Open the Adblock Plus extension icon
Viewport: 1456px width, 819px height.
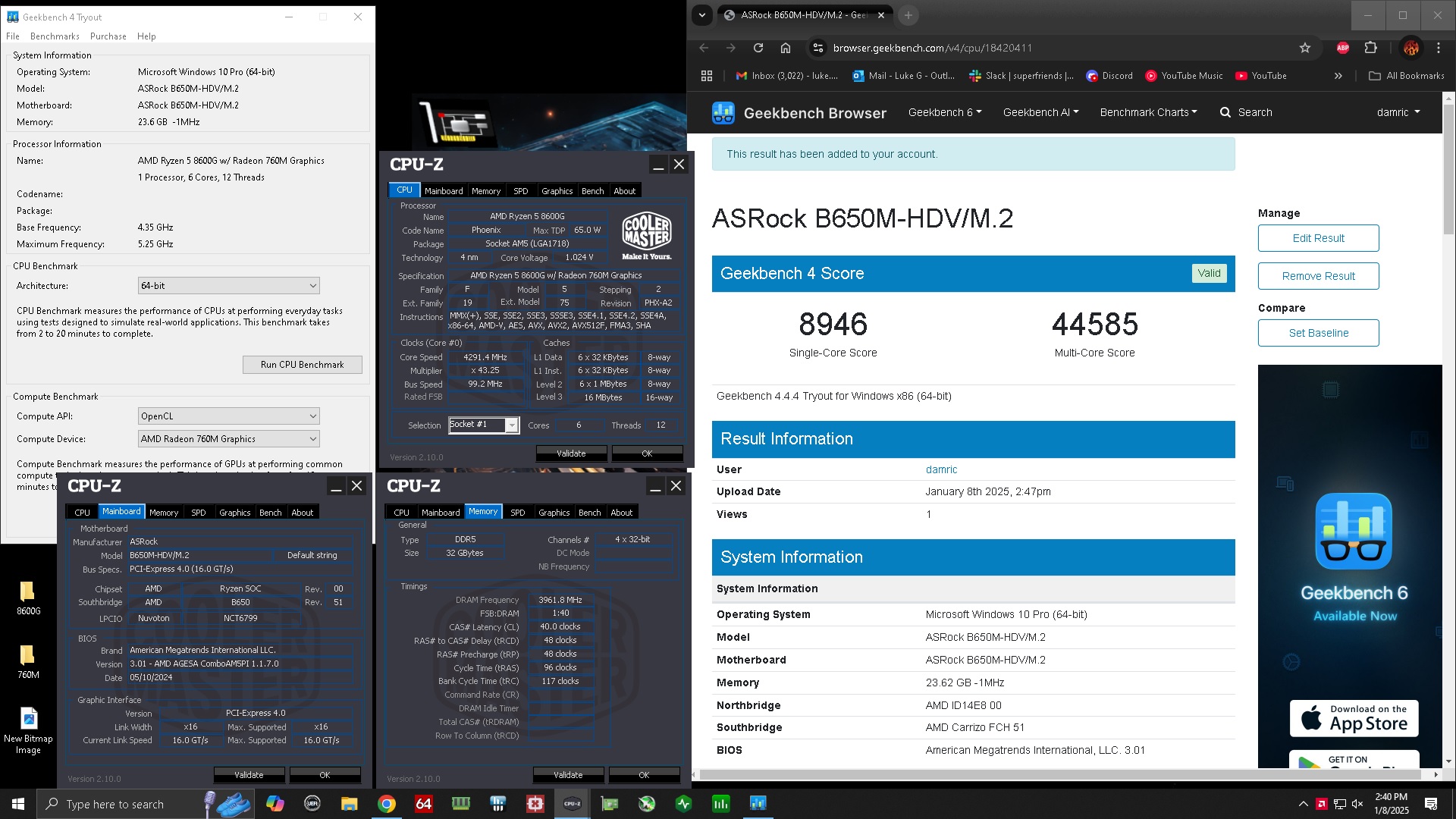pyautogui.click(x=1343, y=48)
